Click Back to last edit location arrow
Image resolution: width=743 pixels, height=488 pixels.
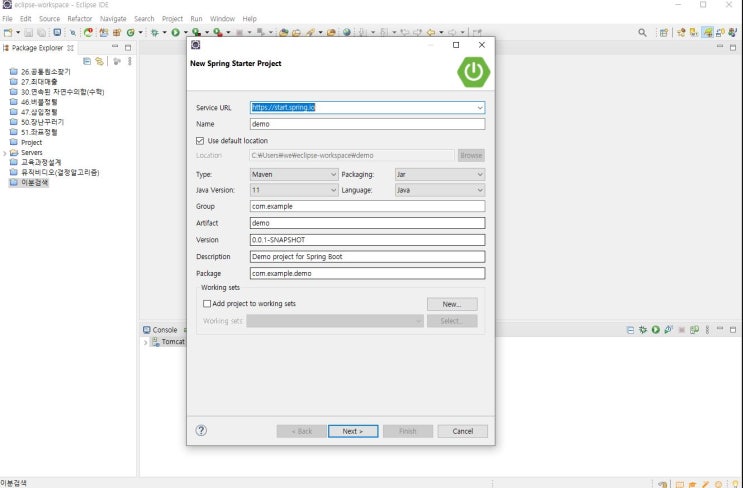pos(431,33)
